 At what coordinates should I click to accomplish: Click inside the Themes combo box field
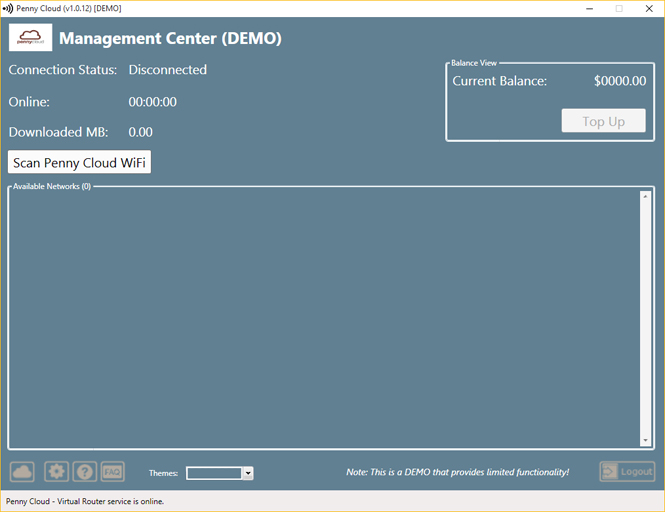214,473
